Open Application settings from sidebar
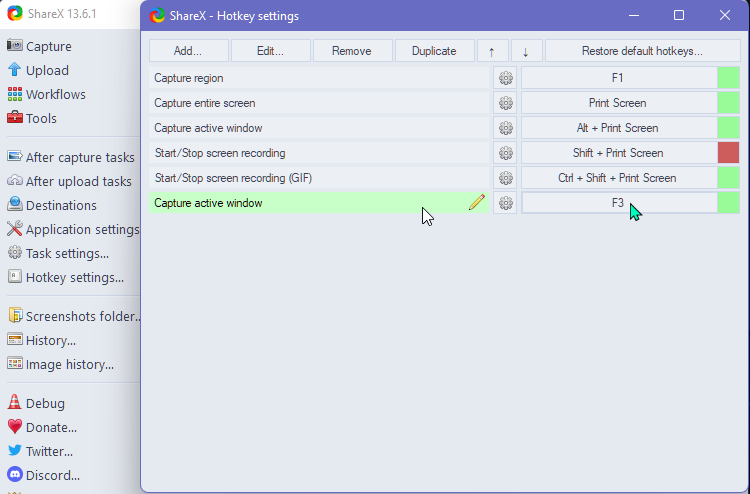 pyautogui.click(x=73, y=229)
